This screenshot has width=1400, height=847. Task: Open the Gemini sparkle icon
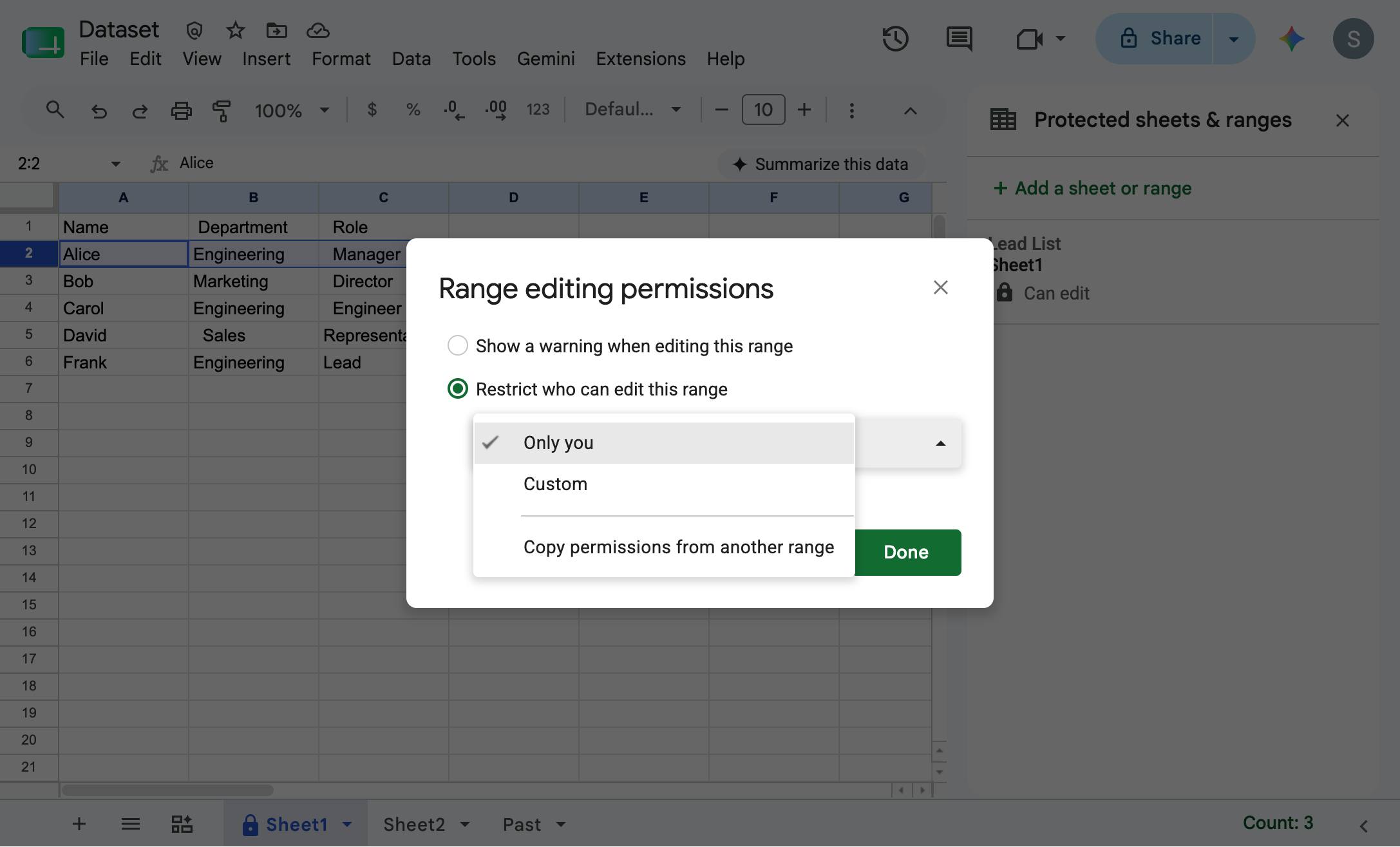point(1292,39)
